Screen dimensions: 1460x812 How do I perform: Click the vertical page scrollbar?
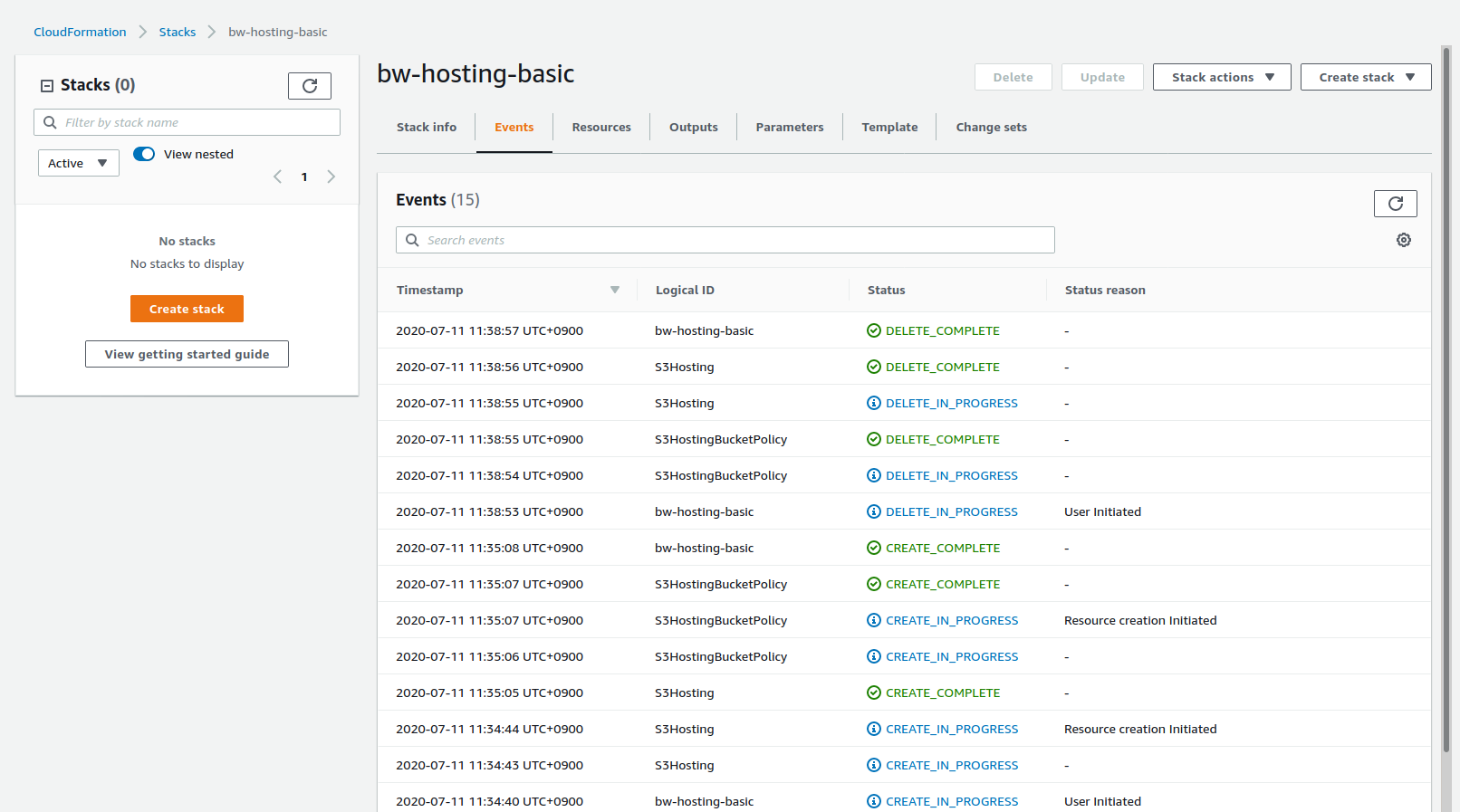1446,398
